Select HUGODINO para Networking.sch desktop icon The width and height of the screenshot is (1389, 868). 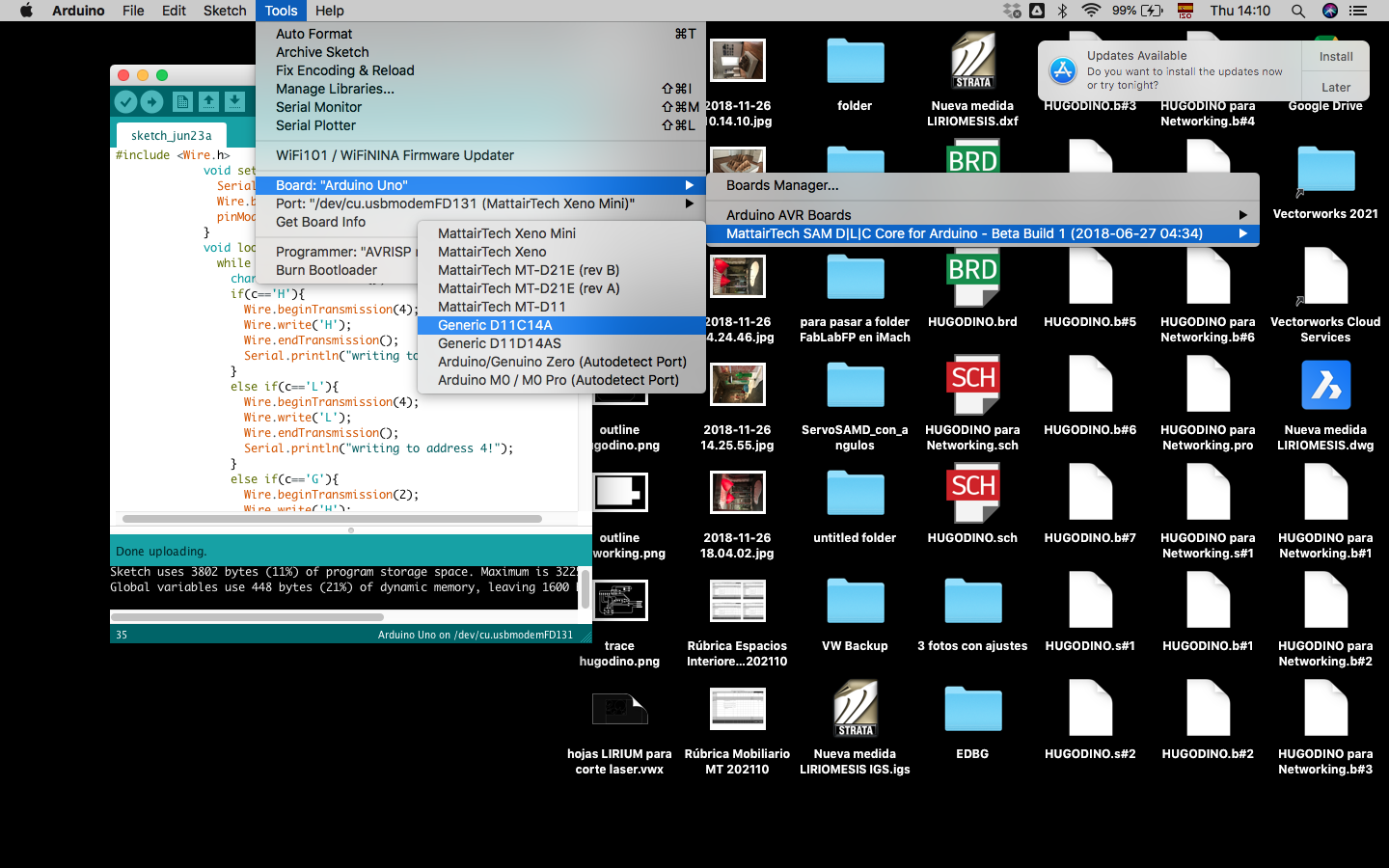click(x=972, y=386)
